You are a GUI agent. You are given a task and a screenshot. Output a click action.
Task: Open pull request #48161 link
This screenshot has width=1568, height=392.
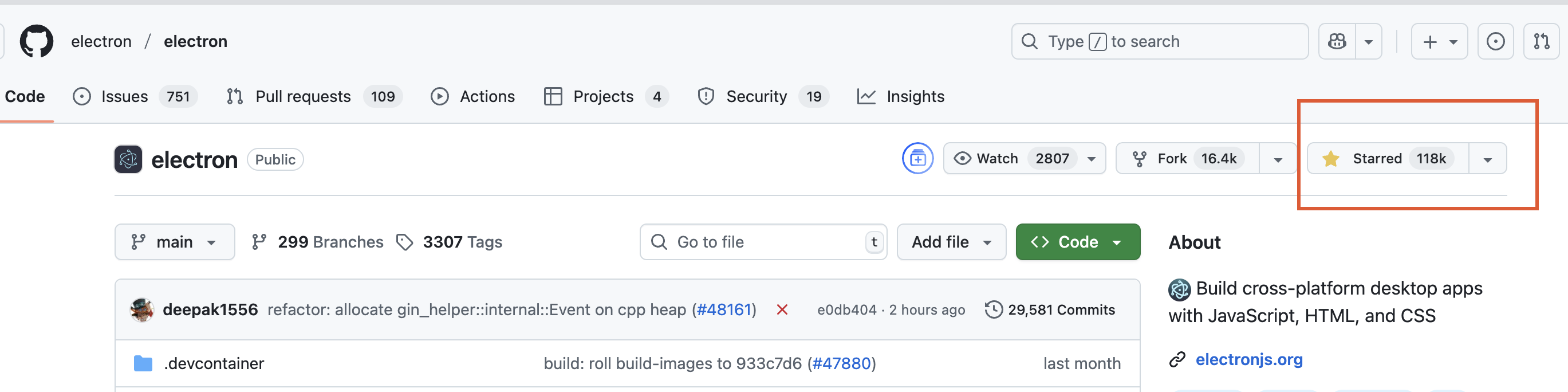point(724,310)
